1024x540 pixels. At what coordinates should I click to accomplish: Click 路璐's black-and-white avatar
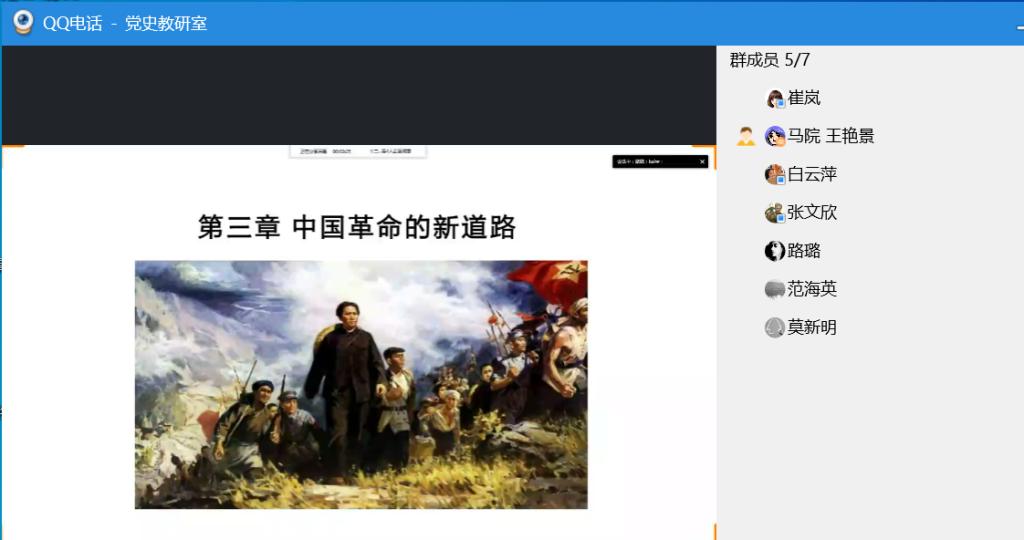click(x=775, y=251)
